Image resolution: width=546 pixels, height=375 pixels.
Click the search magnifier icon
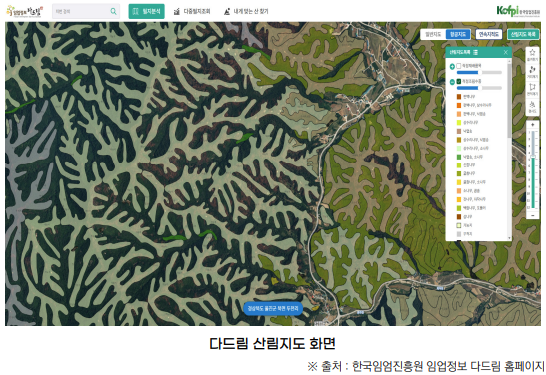(114, 11)
